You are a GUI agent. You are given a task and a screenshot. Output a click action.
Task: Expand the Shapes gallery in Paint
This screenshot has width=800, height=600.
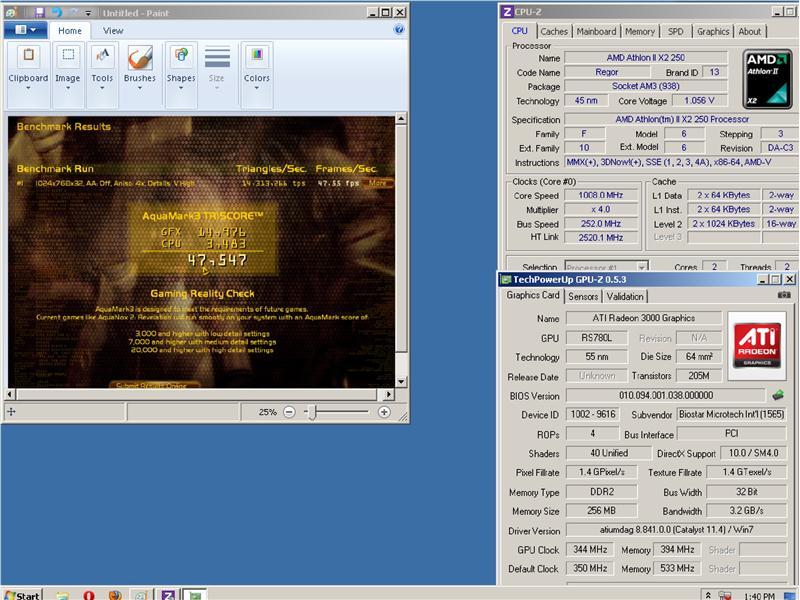(x=181, y=74)
